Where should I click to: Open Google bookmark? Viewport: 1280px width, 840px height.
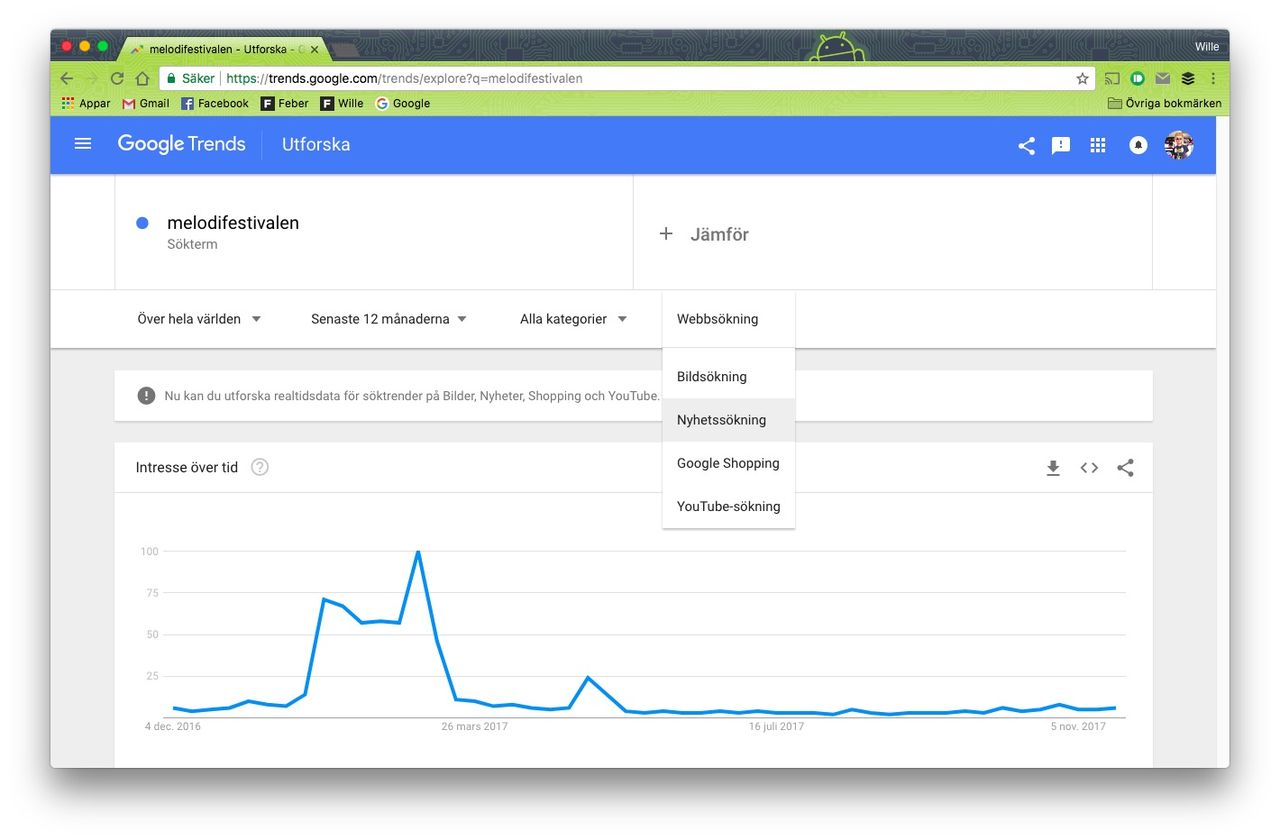point(403,103)
